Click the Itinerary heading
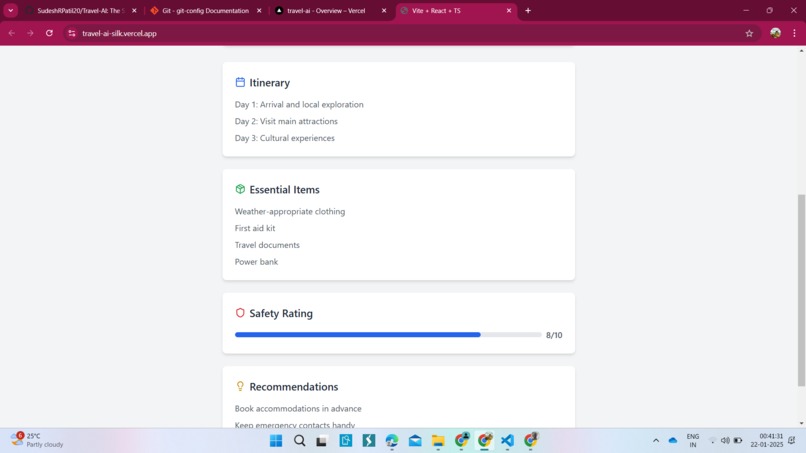 click(x=269, y=82)
